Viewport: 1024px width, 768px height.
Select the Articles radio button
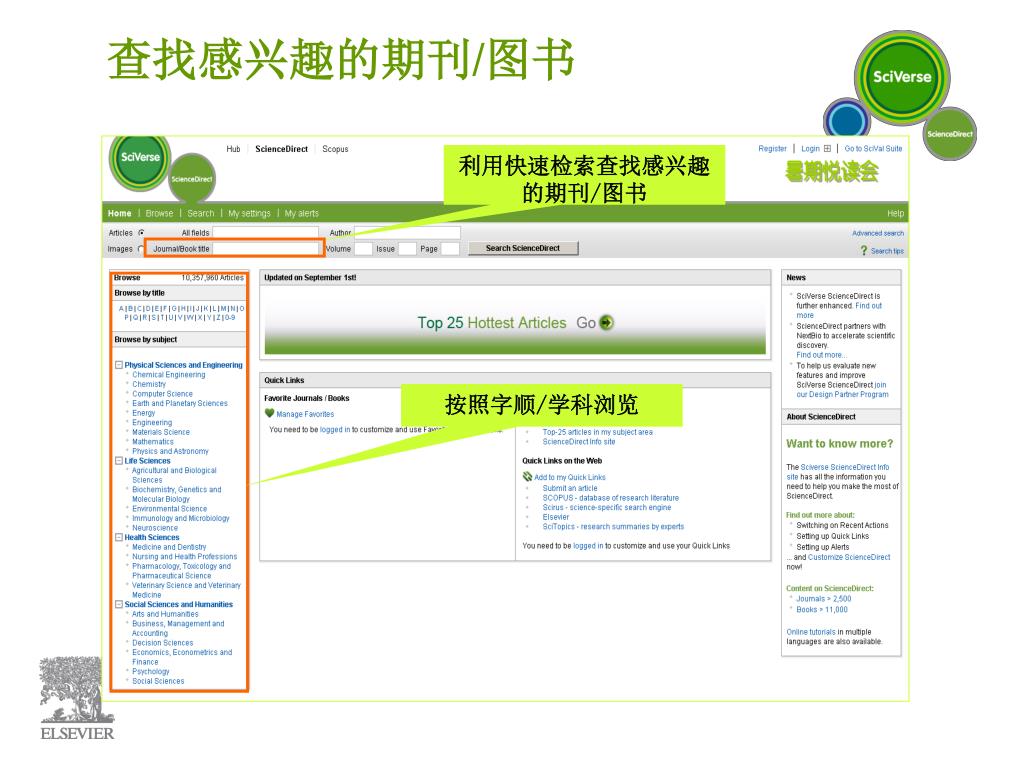click(x=141, y=232)
